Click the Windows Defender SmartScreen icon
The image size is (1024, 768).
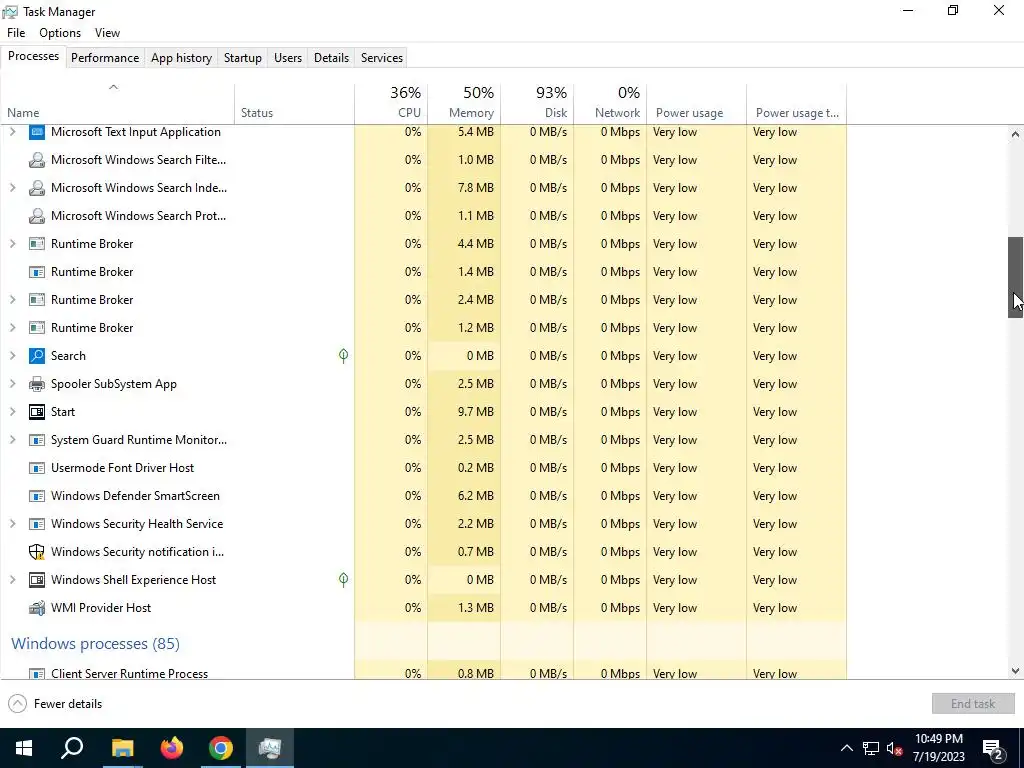point(37,496)
